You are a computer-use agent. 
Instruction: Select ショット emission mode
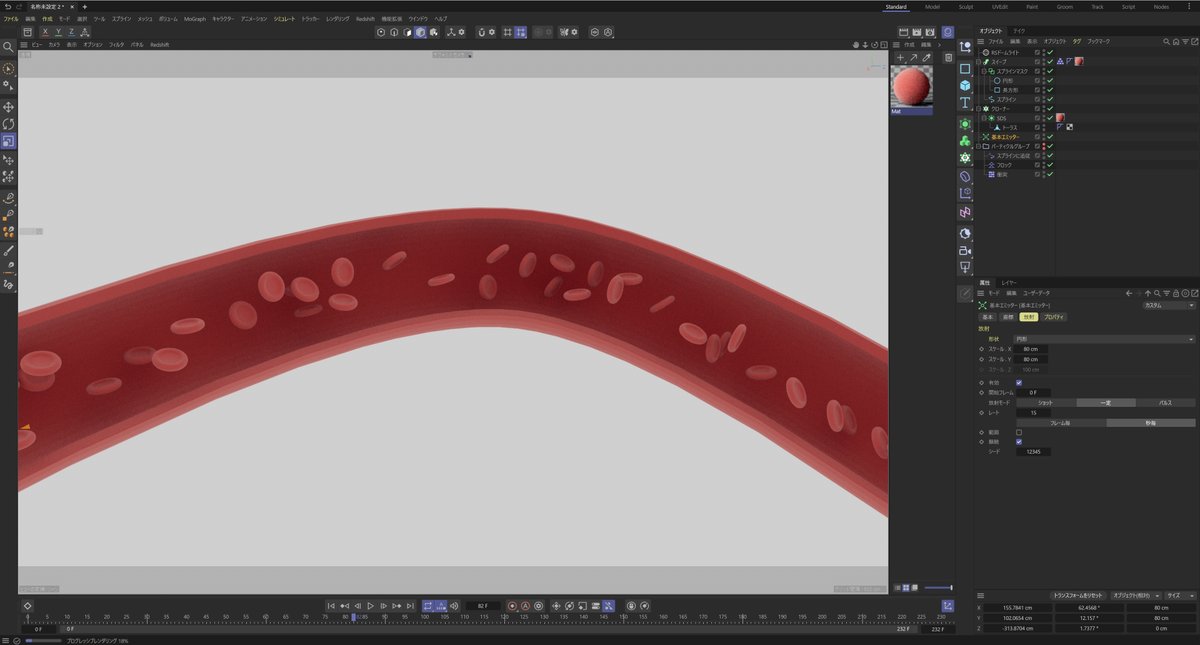1045,402
